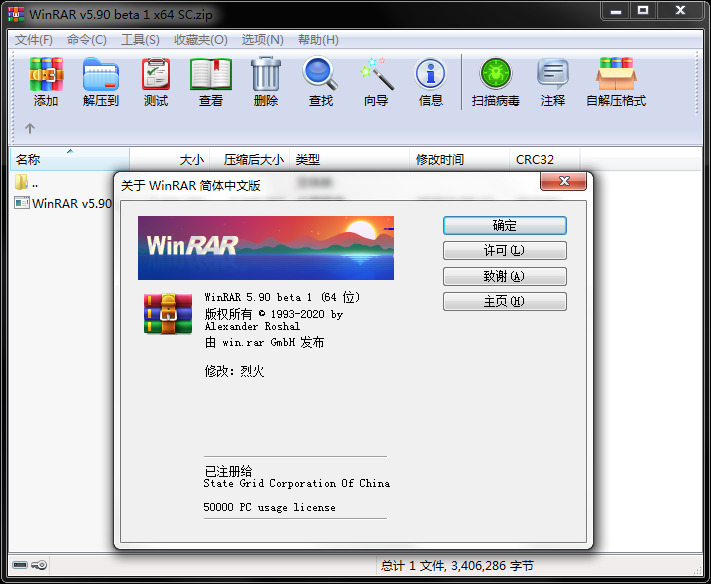Click the 致谢(A) acknowledgements button
Image resolution: width=711 pixels, height=584 pixels.
505,276
